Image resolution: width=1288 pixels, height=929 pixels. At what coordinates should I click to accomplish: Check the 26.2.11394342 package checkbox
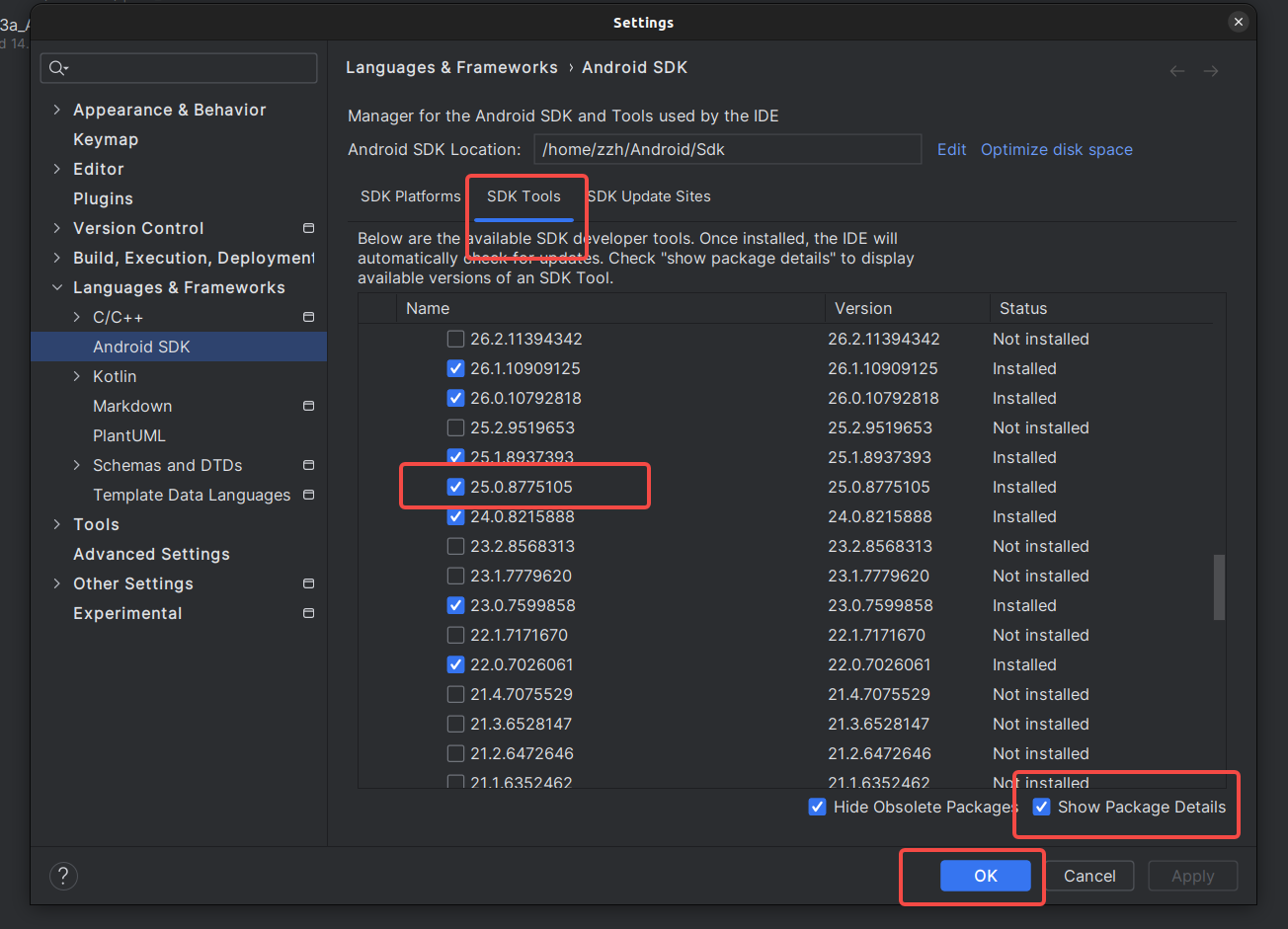(455, 339)
